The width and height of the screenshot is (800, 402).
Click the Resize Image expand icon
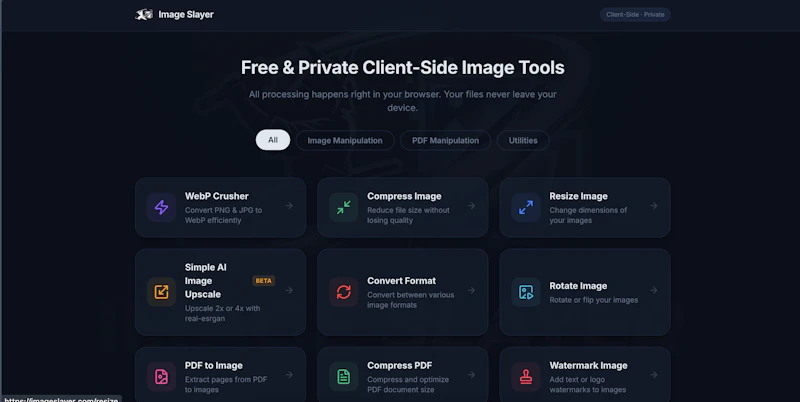coord(526,207)
